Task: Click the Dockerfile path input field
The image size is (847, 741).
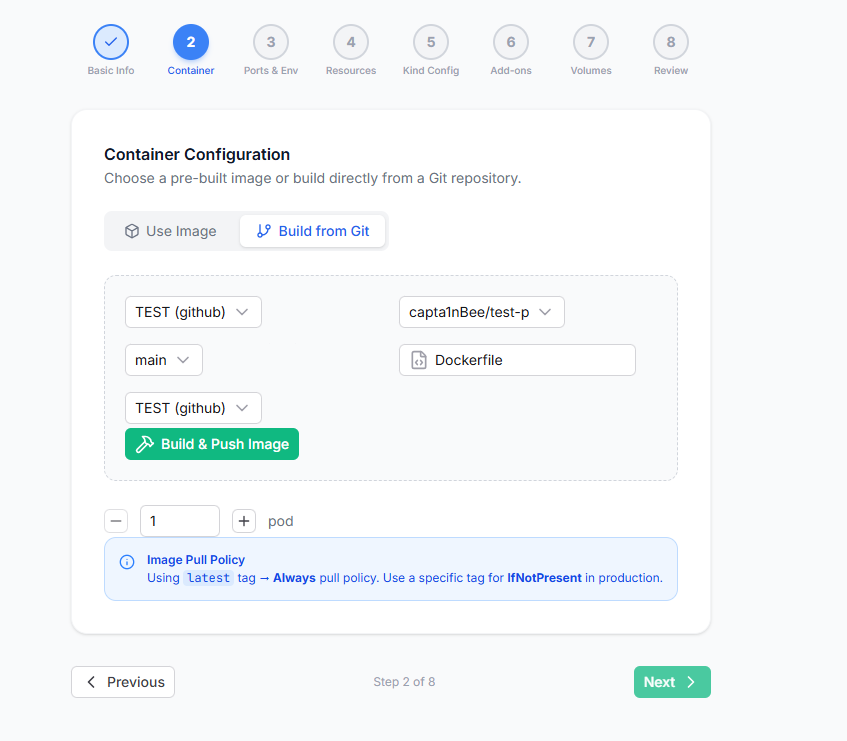Action: click(x=517, y=360)
